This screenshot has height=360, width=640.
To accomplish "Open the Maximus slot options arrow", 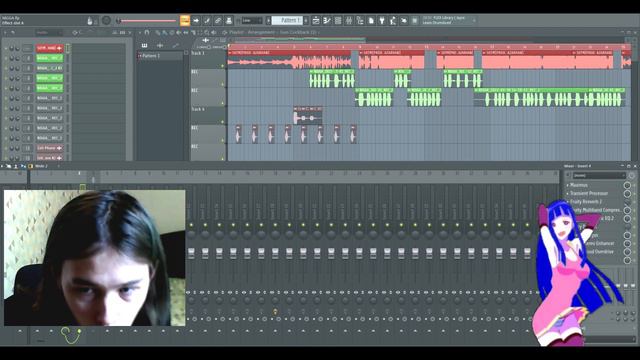I will tap(568, 185).
